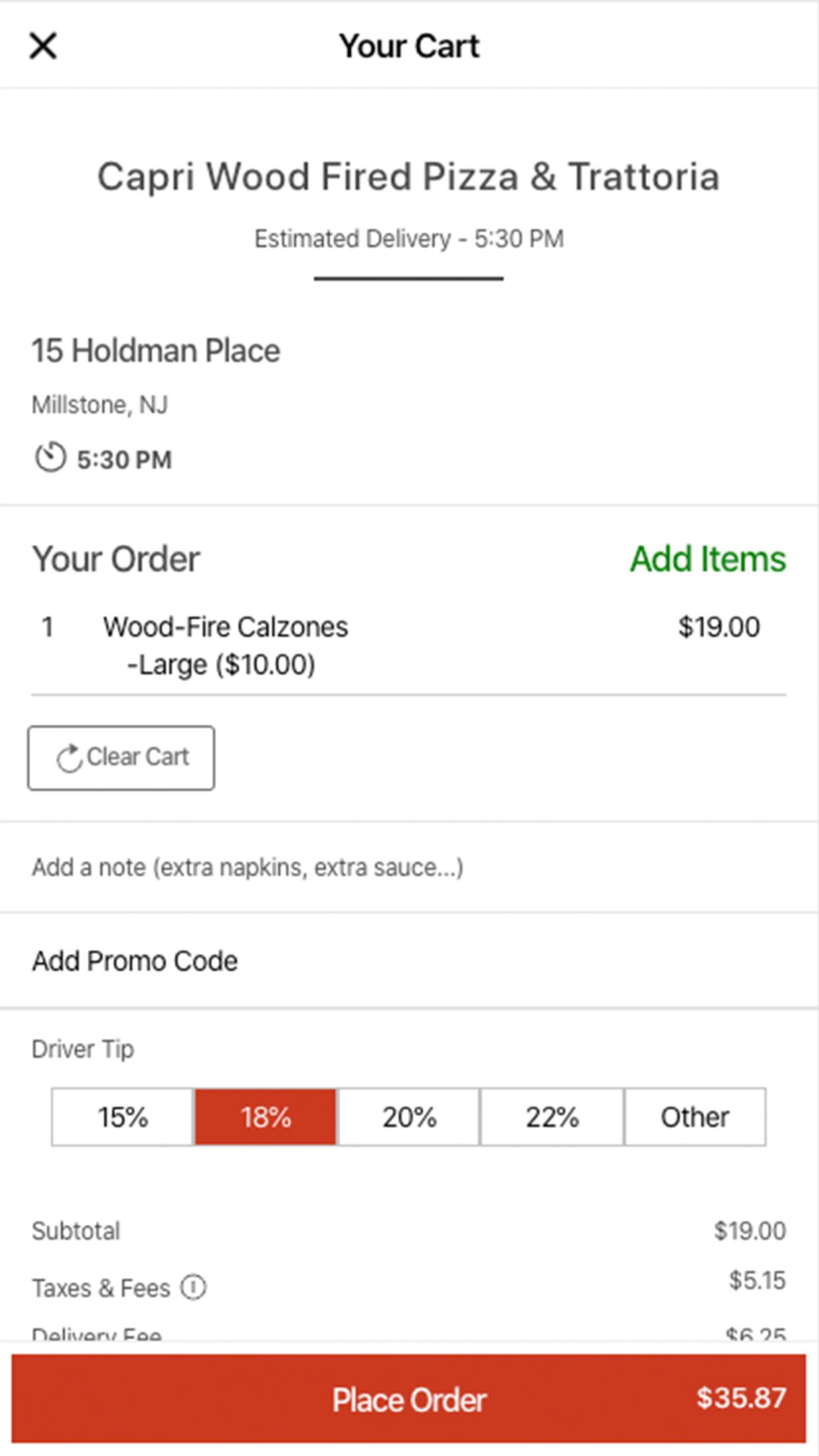Tap the clock icon beside 5:30 PM
Image resolution: width=819 pixels, height=1456 pixels.
tap(50, 458)
